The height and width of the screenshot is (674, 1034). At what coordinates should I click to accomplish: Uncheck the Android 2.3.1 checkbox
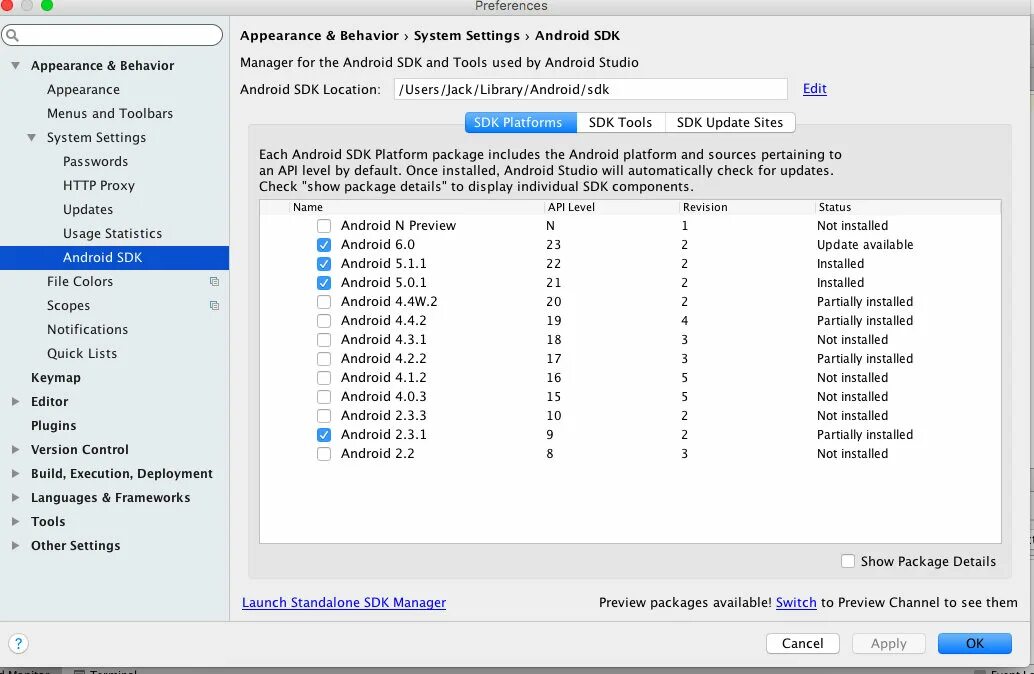click(324, 435)
